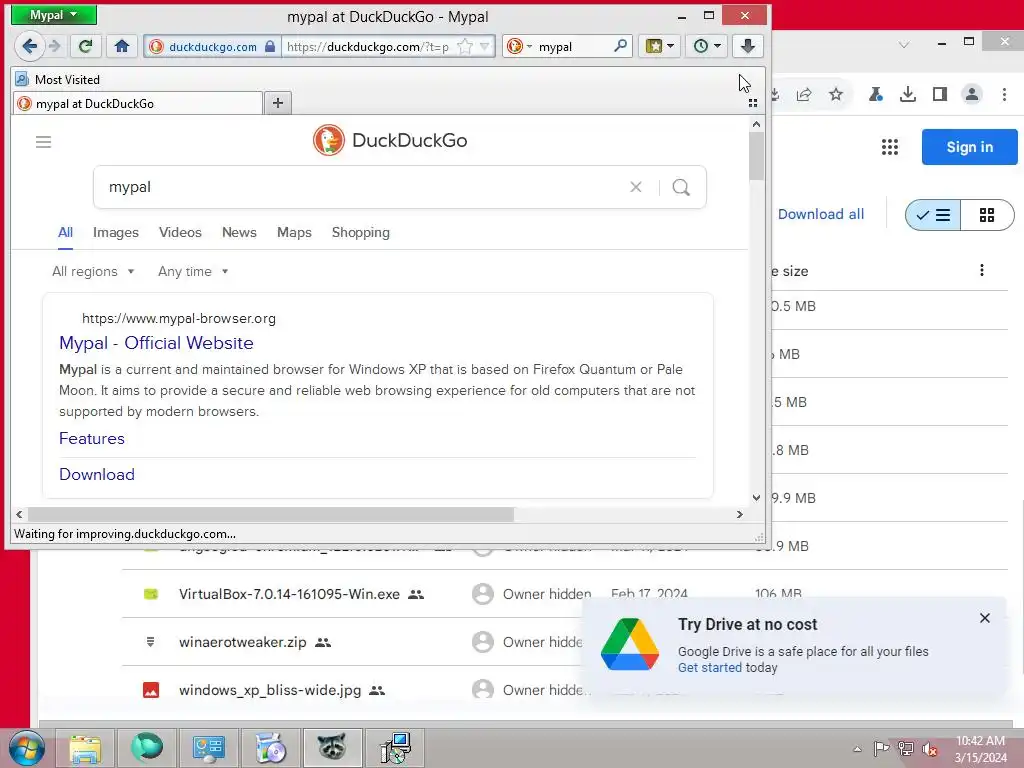The width and height of the screenshot is (1024, 768).
Task: Select the mypal at DuckDuckGo tab
Action: 137,103
